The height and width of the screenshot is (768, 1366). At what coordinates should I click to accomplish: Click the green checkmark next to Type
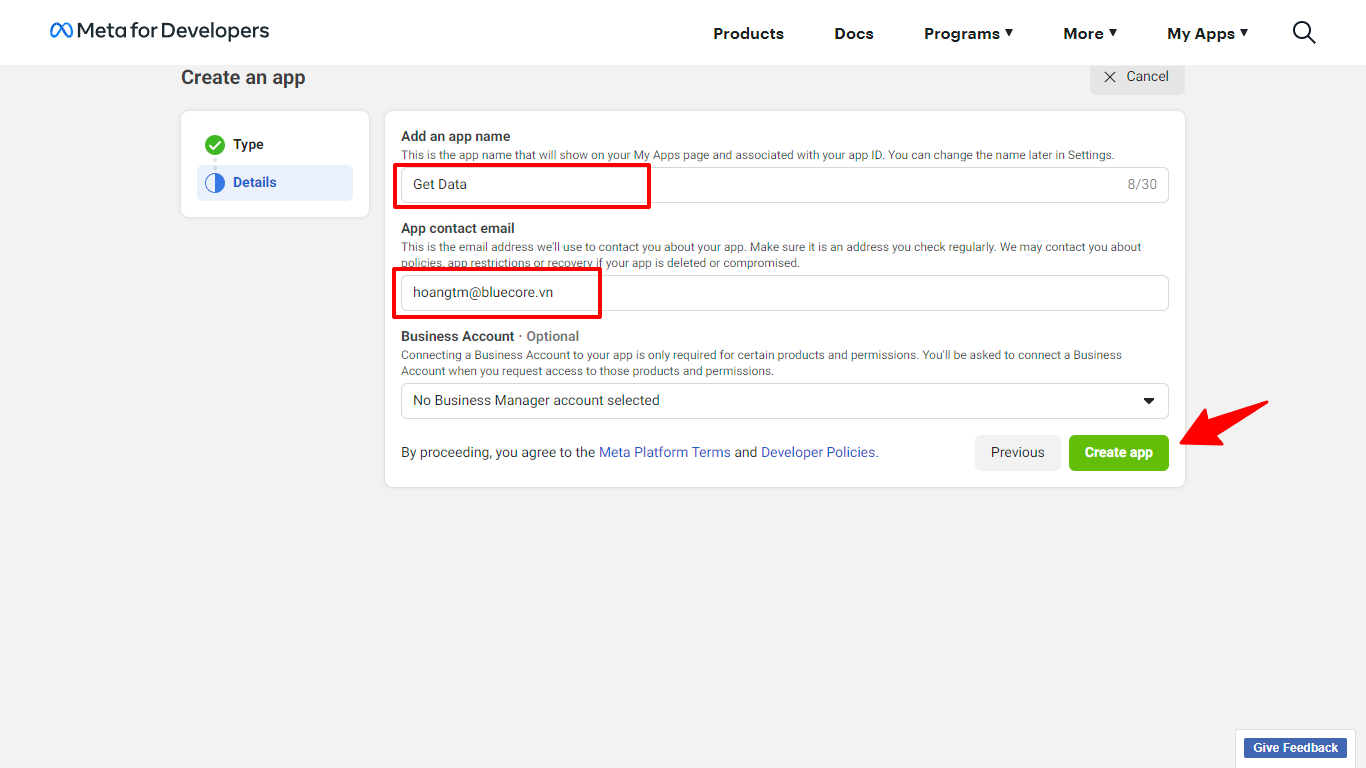(215, 145)
